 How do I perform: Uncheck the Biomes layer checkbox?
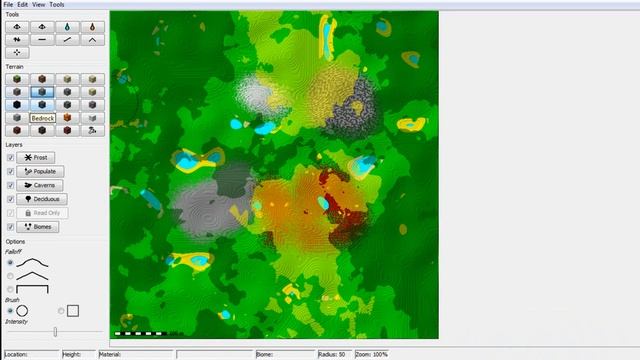(x=11, y=227)
